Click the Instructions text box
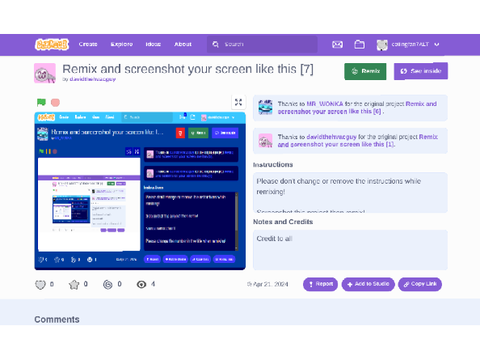Viewport: 480px width, 360px height. pos(350,192)
